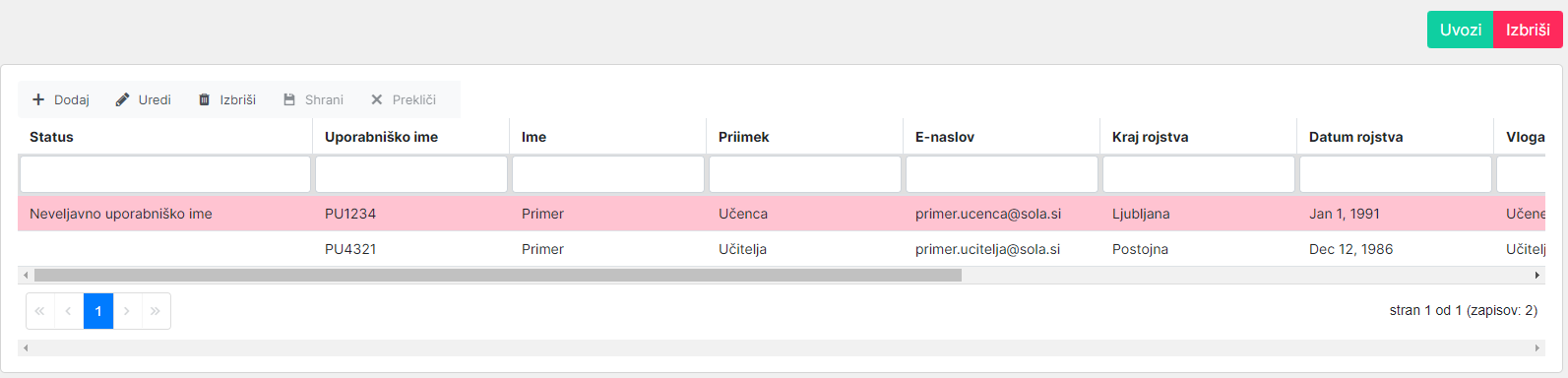1568x378 pixels.
Task: Select page 1 in the pagination
Action: click(x=98, y=311)
